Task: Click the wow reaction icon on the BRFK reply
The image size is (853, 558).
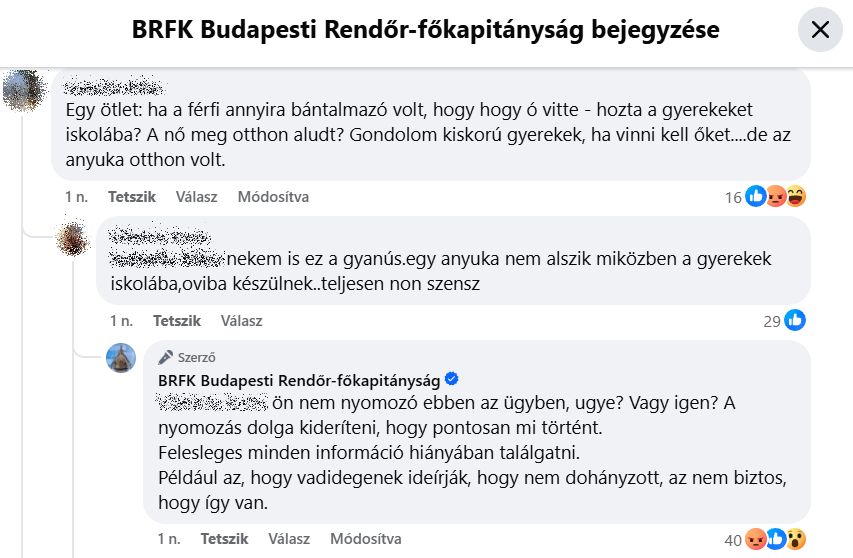Action: click(x=796, y=539)
